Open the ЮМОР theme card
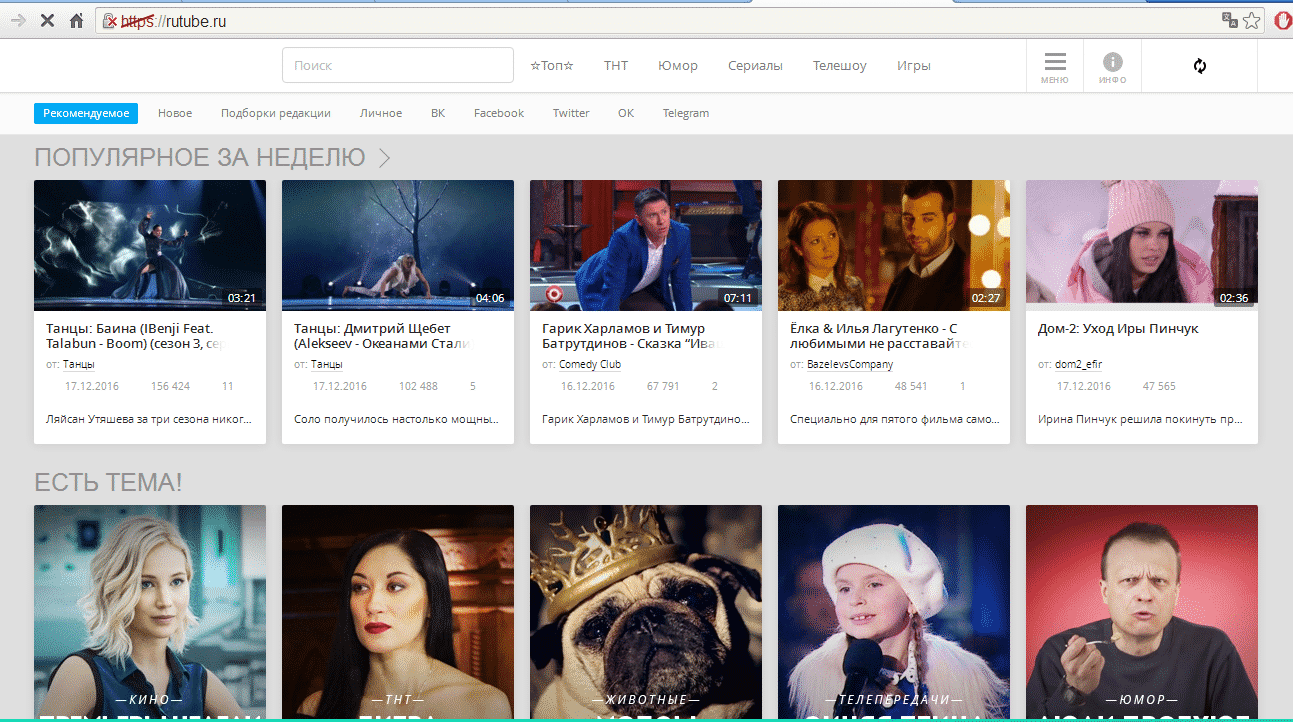1293x722 pixels. (x=1142, y=612)
